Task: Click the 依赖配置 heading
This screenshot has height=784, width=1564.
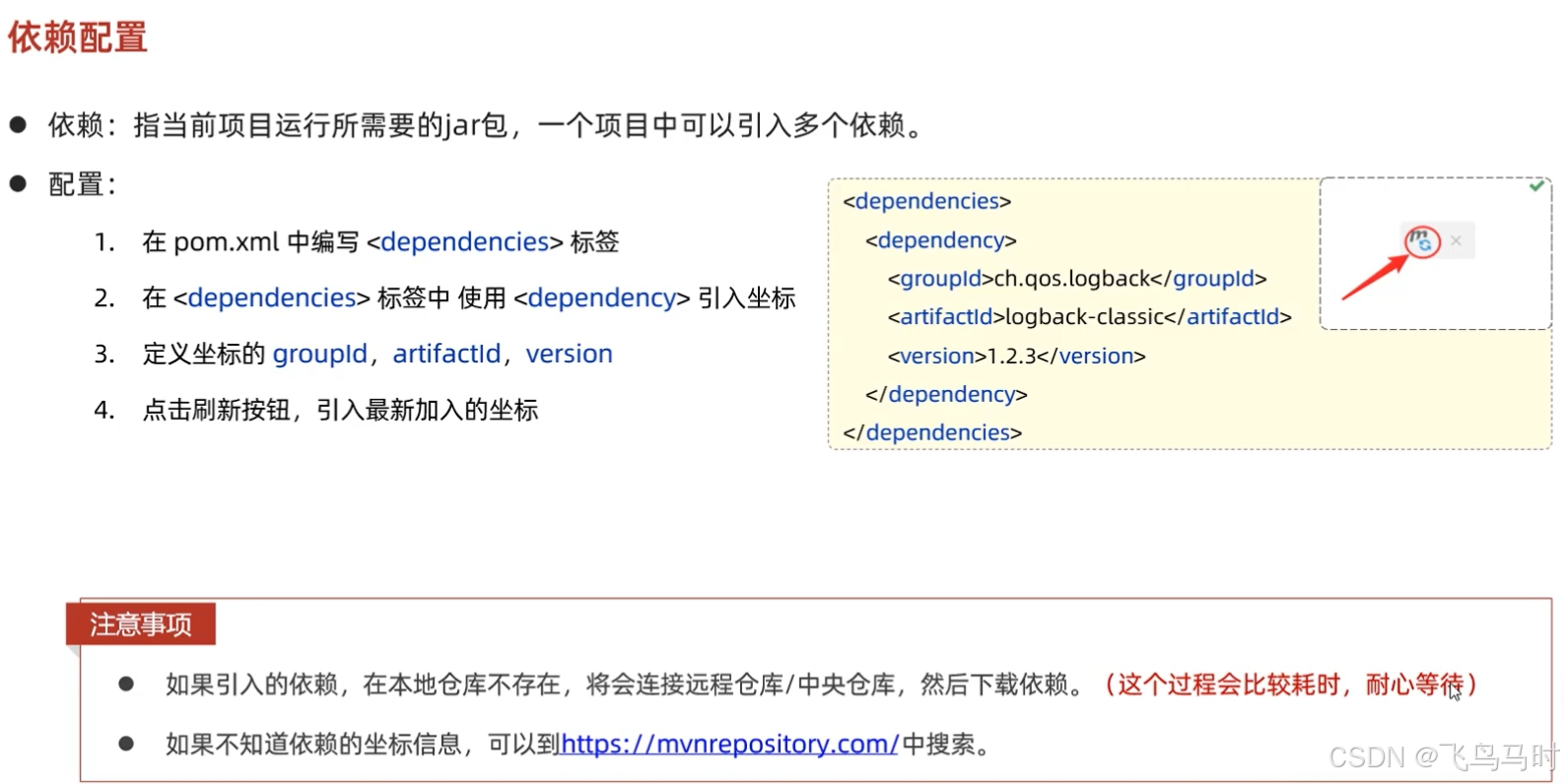Action: [78, 37]
